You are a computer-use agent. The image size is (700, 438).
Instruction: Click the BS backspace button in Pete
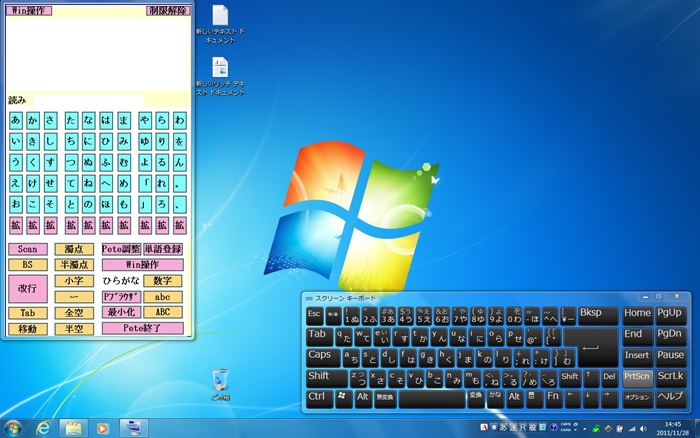(28, 265)
